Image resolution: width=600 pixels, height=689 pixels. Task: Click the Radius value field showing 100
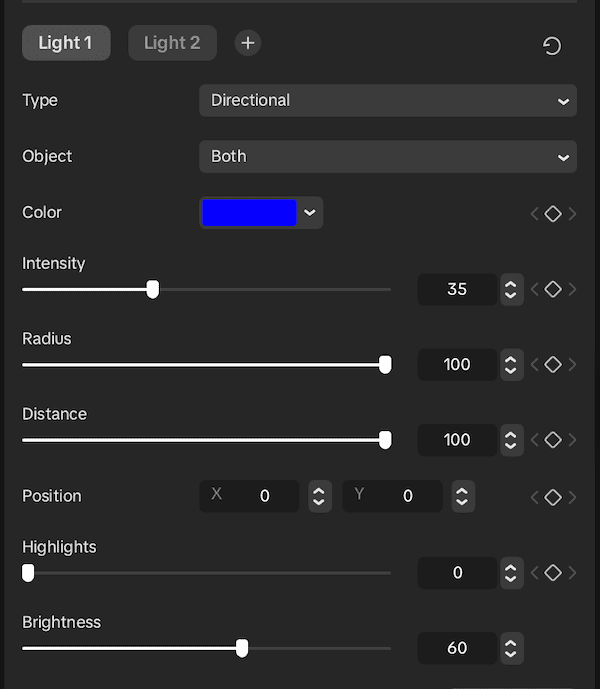point(457,365)
